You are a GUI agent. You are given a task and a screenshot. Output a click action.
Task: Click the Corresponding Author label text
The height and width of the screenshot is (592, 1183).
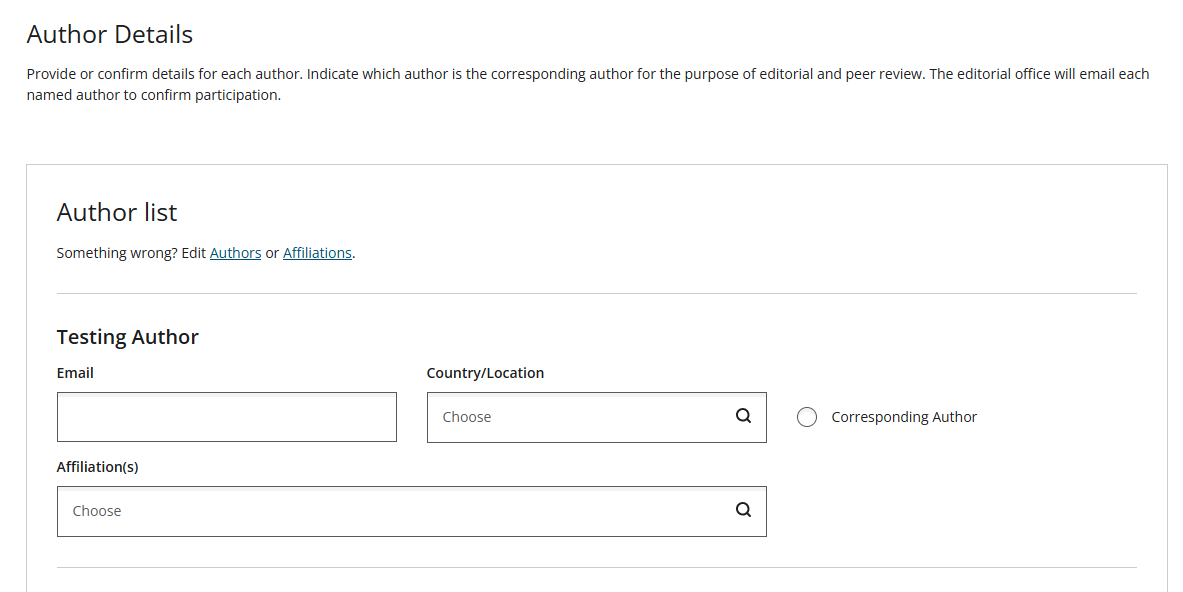tap(904, 417)
